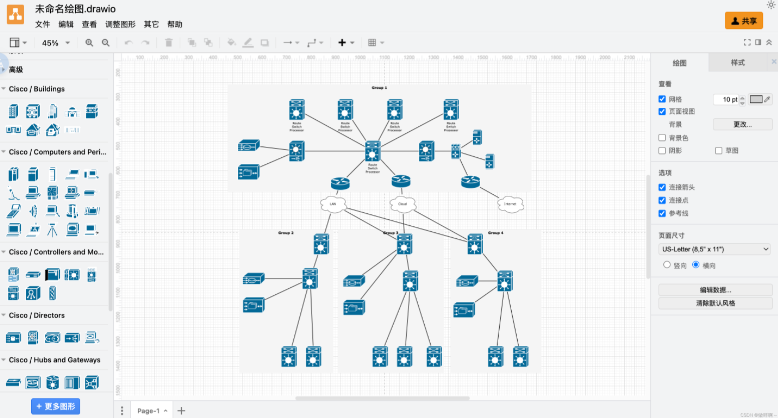Click the 更多图形 button
778x418 pixels.
pos(55,406)
